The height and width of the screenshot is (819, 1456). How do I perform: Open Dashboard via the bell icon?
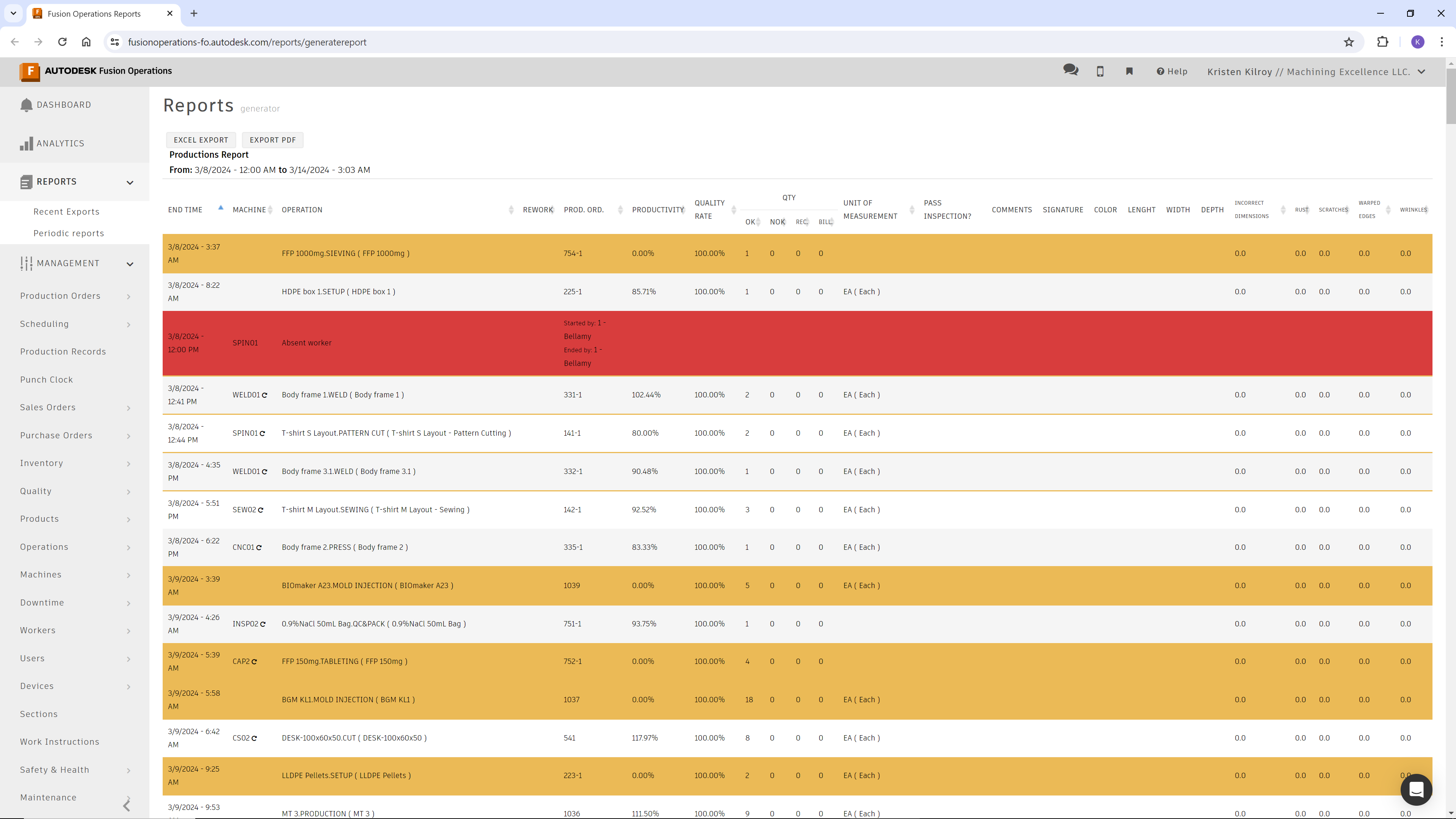point(26,105)
